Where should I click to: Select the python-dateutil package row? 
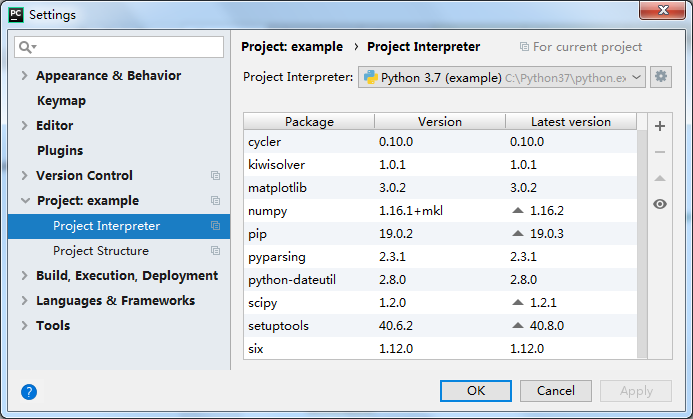click(440, 279)
